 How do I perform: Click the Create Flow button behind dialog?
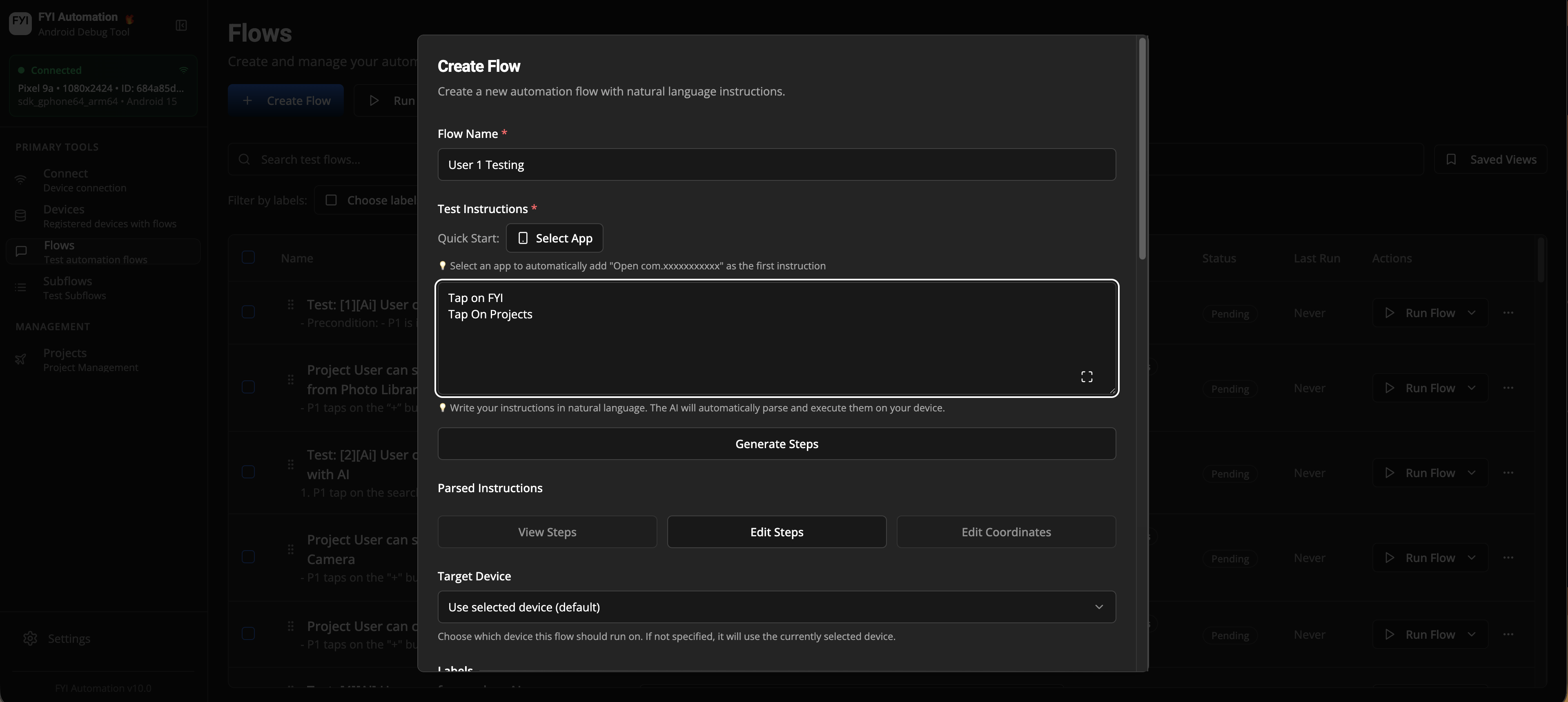pos(286,100)
